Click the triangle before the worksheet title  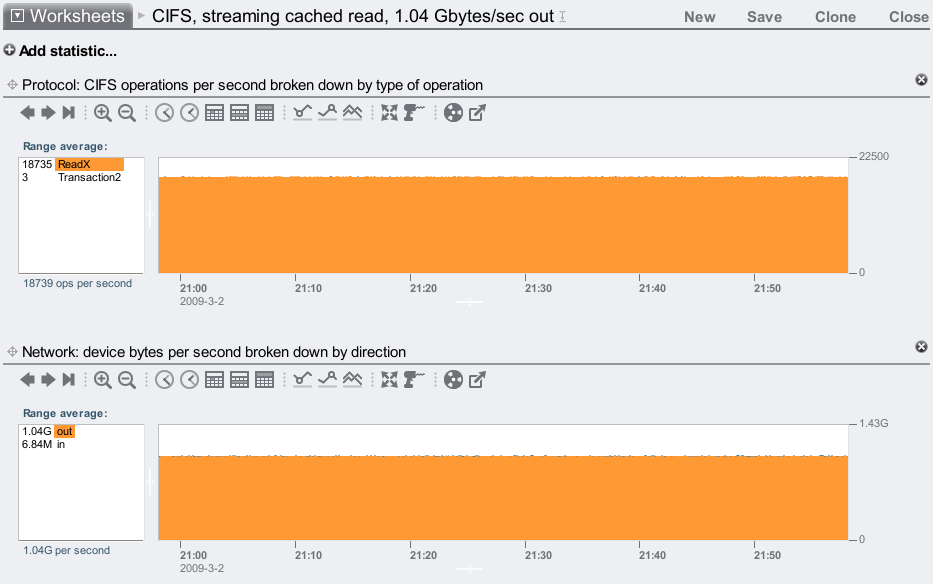(x=141, y=16)
